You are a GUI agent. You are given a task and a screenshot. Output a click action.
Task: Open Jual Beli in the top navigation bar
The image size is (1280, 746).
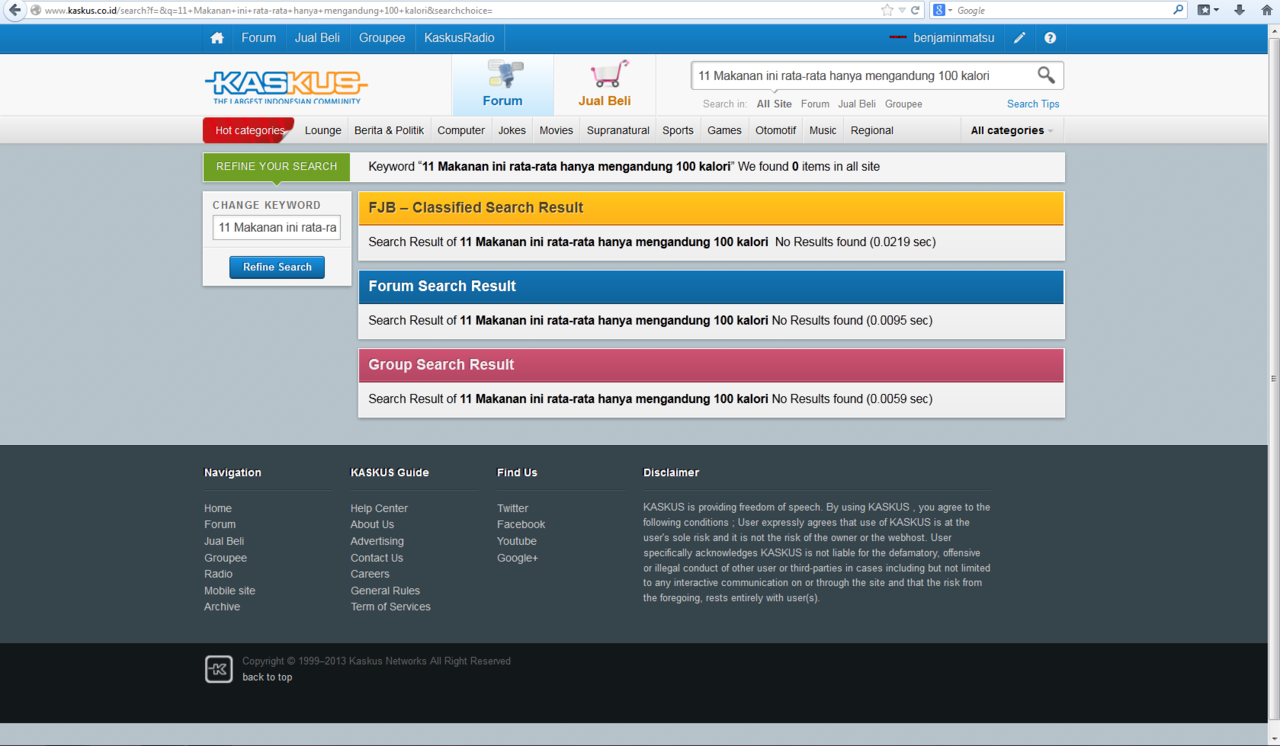[x=317, y=38]
